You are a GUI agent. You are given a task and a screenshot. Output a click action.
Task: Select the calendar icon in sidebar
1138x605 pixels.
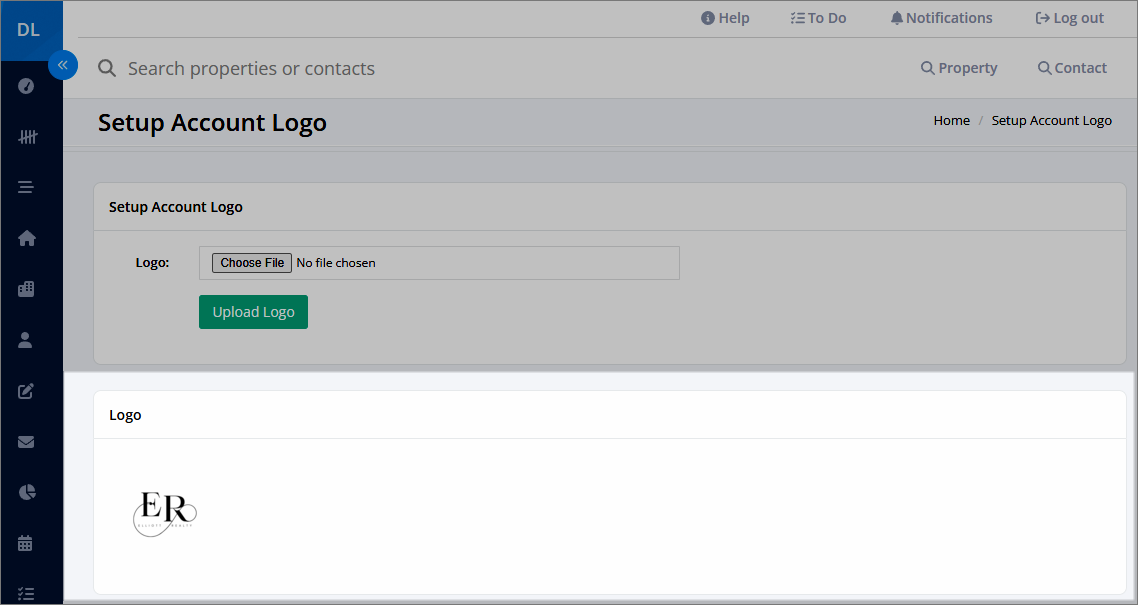click(x=25, y=543)
